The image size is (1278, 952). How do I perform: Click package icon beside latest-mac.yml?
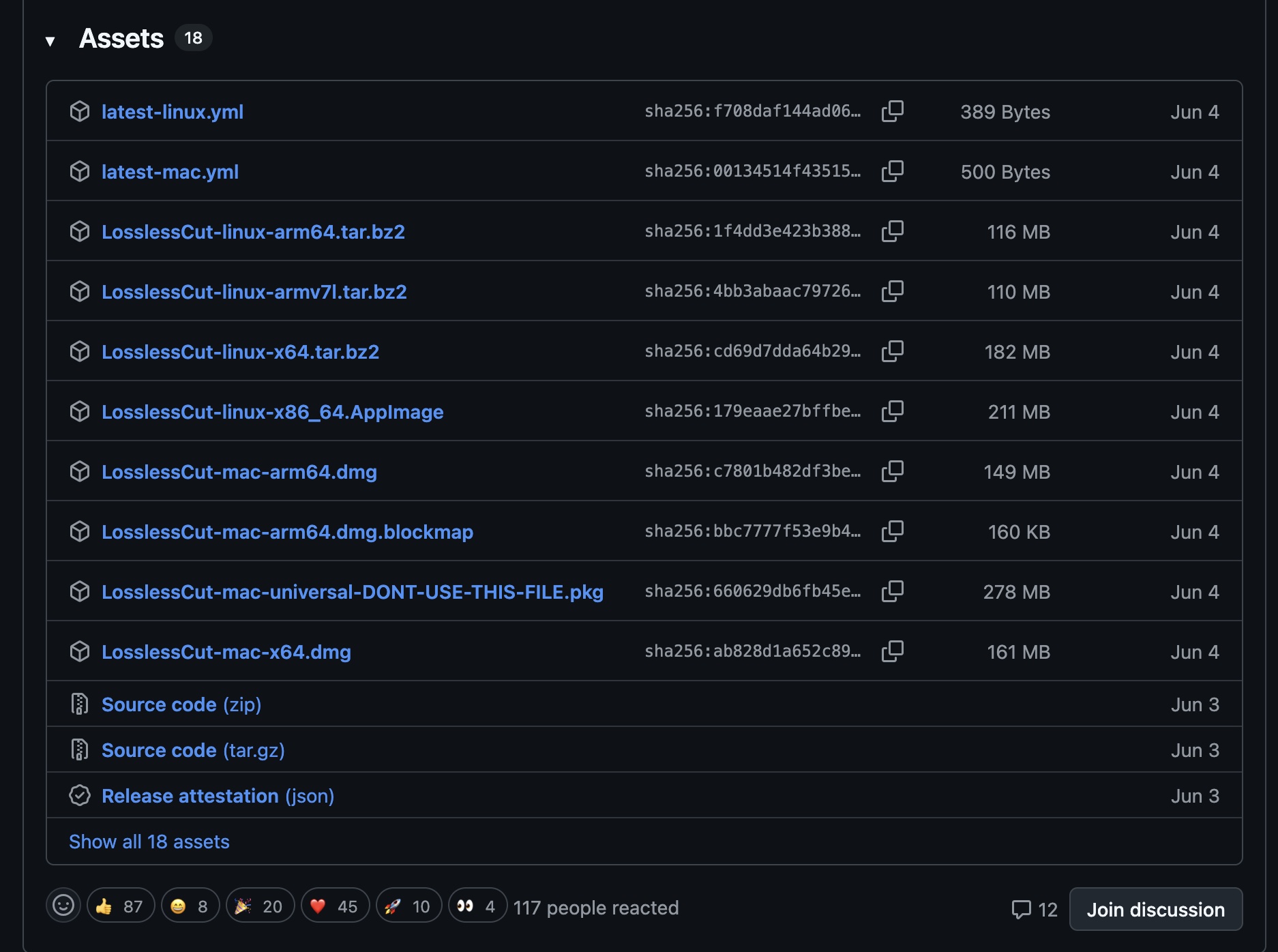(80, 171)
